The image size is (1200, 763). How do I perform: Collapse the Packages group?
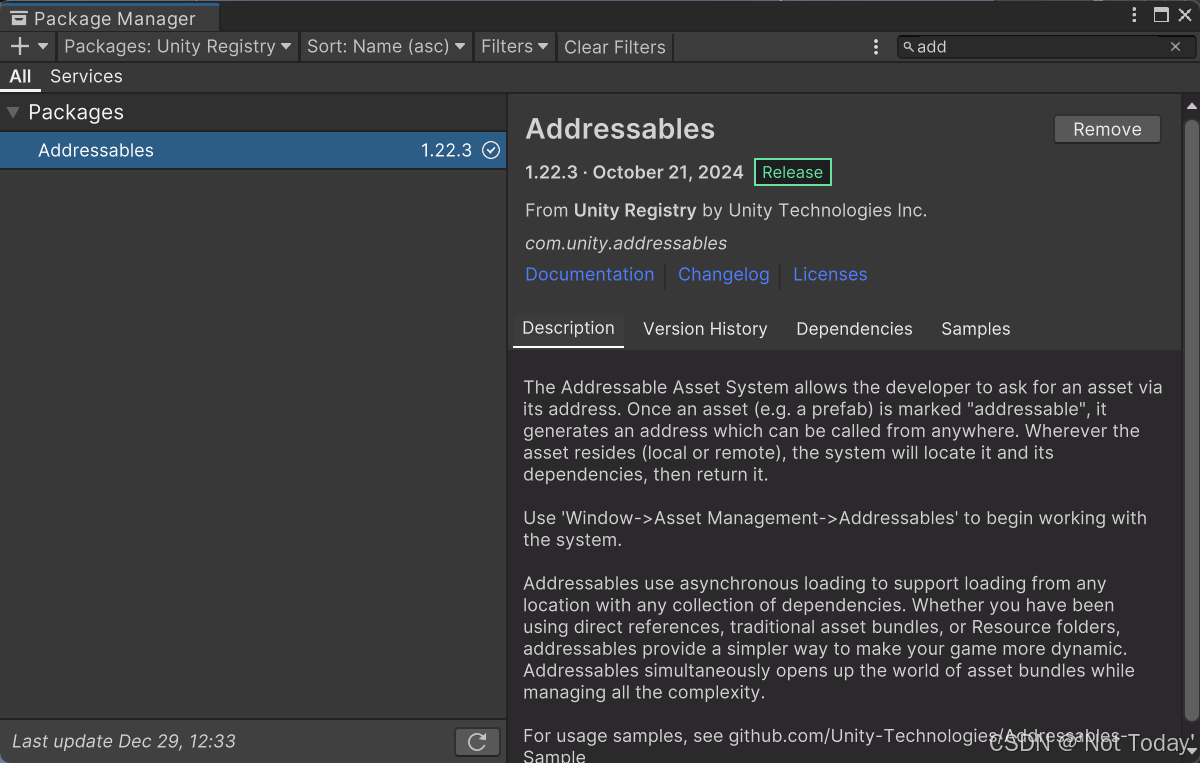click(13, 112)
